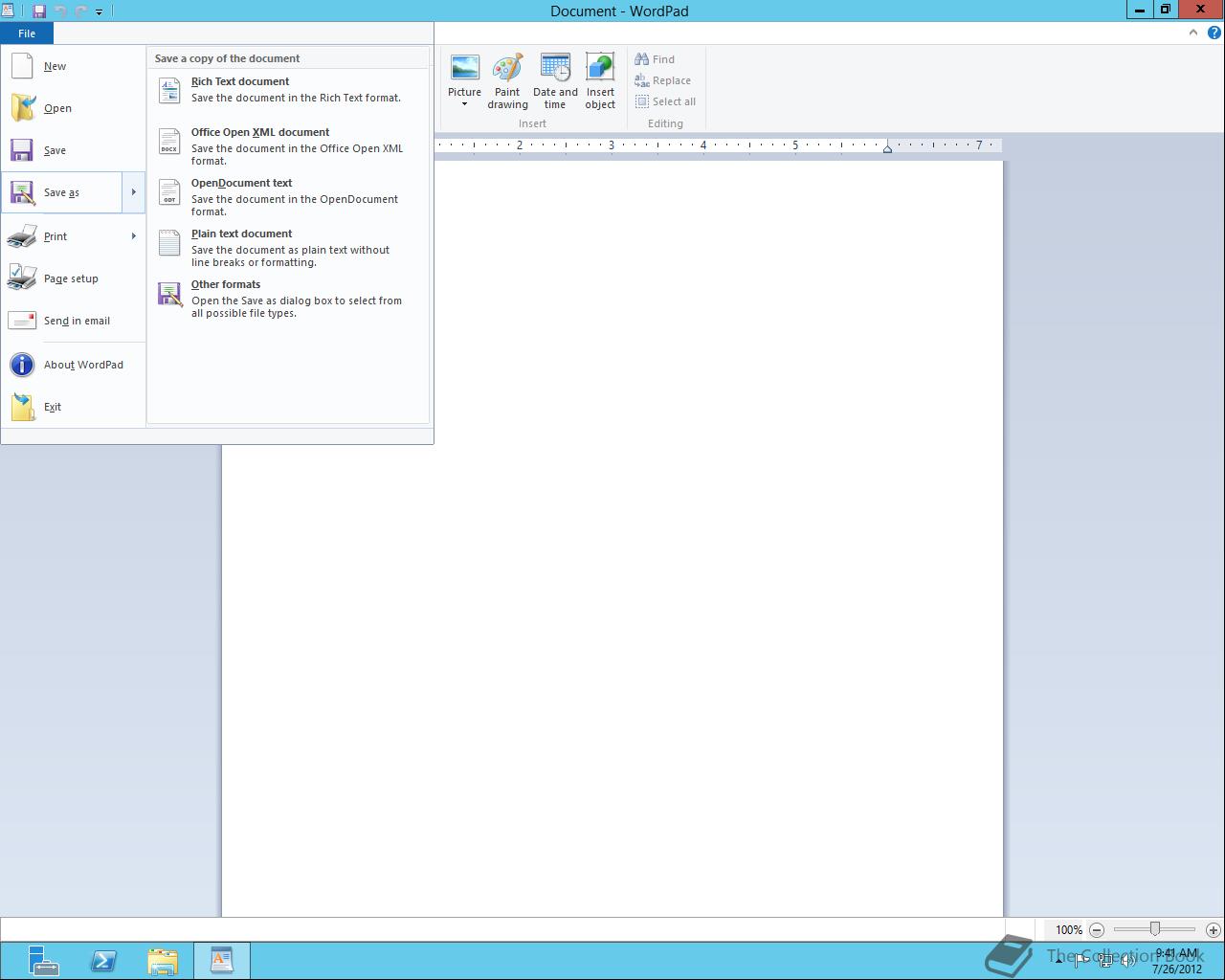Screen dimensions: 1225x980
Task: Select 'Other formats' save option
Action: [288, 299]
